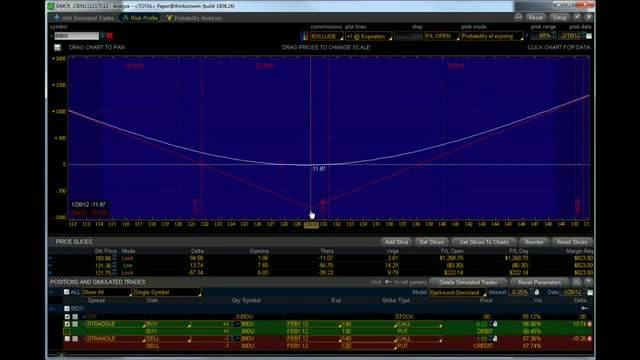Viewport: 640px width, 360px height.
Task: Click the multicolor plot color icon
Action: coord(304,36)
